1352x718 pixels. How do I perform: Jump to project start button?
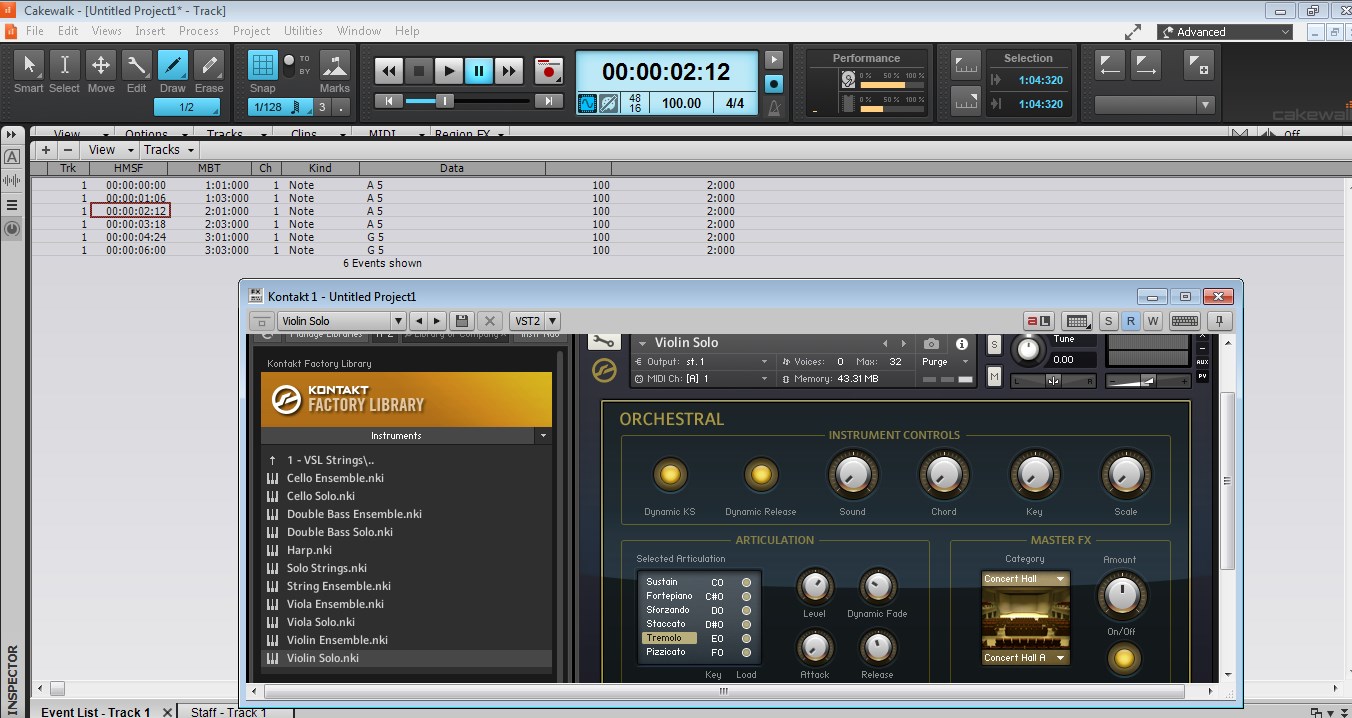(x=389, y=101)
